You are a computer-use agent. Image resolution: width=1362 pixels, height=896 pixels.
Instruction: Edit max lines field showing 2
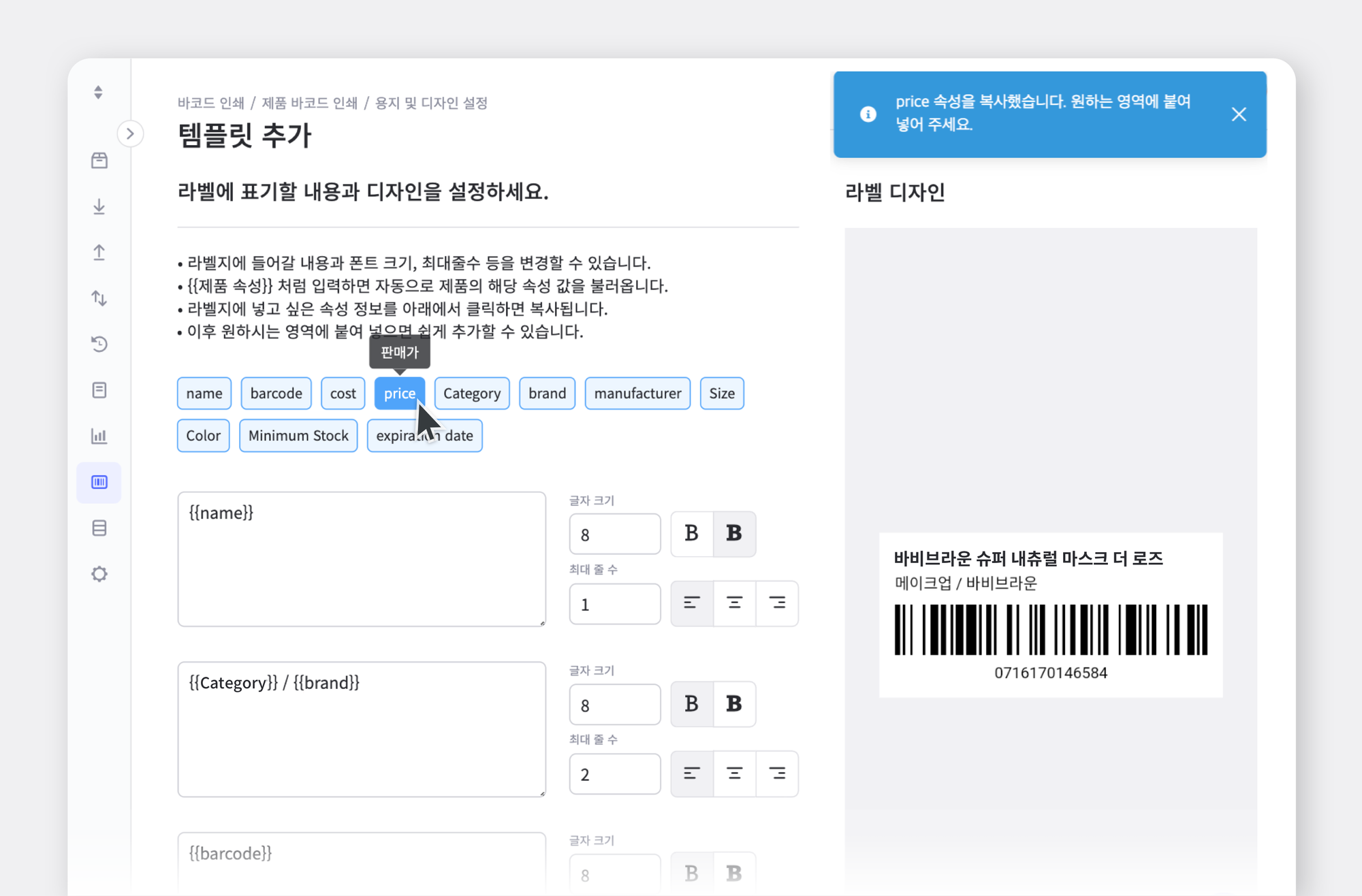[615, 774]
